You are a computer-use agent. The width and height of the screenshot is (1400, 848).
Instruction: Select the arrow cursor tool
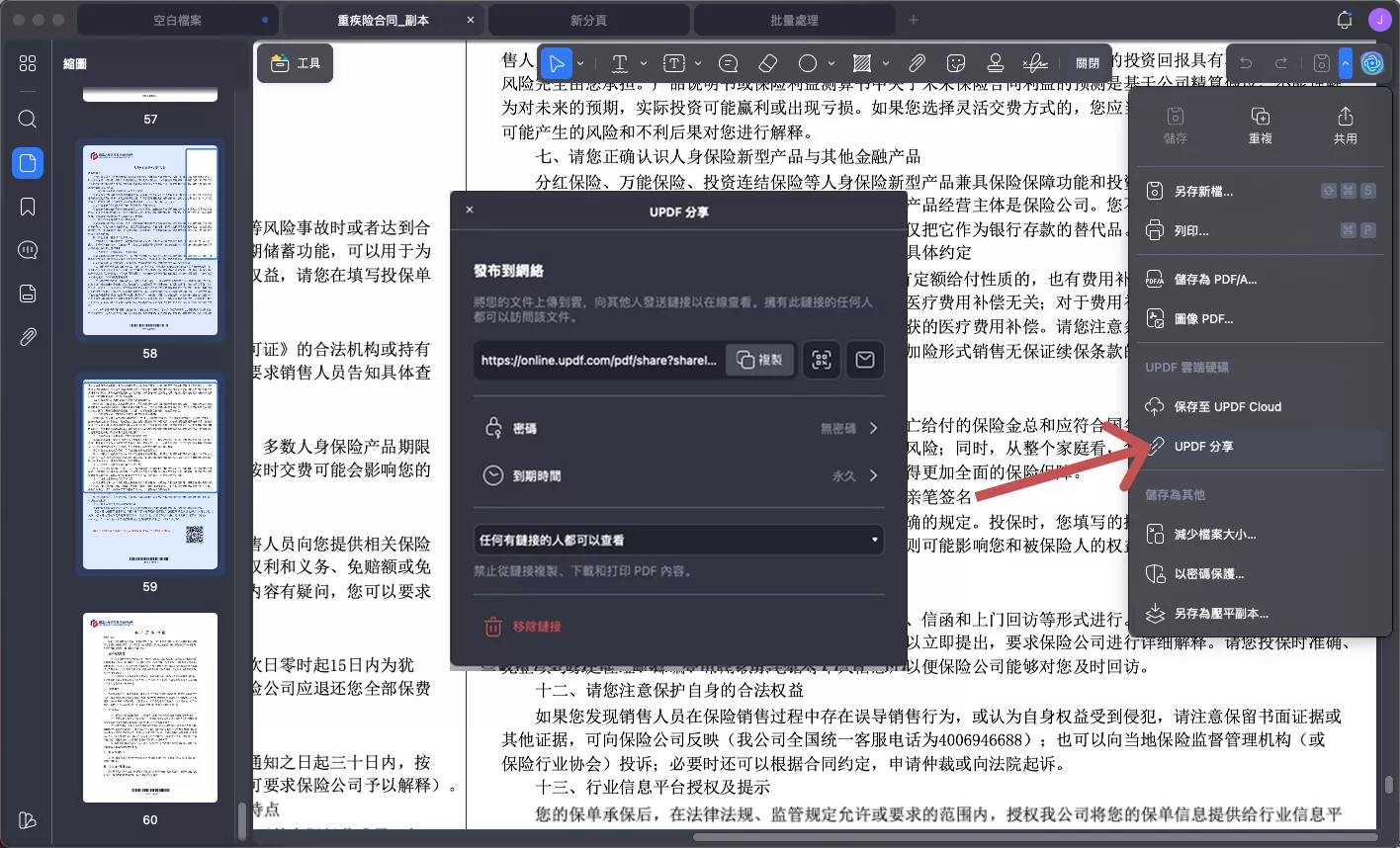[558, 64]
